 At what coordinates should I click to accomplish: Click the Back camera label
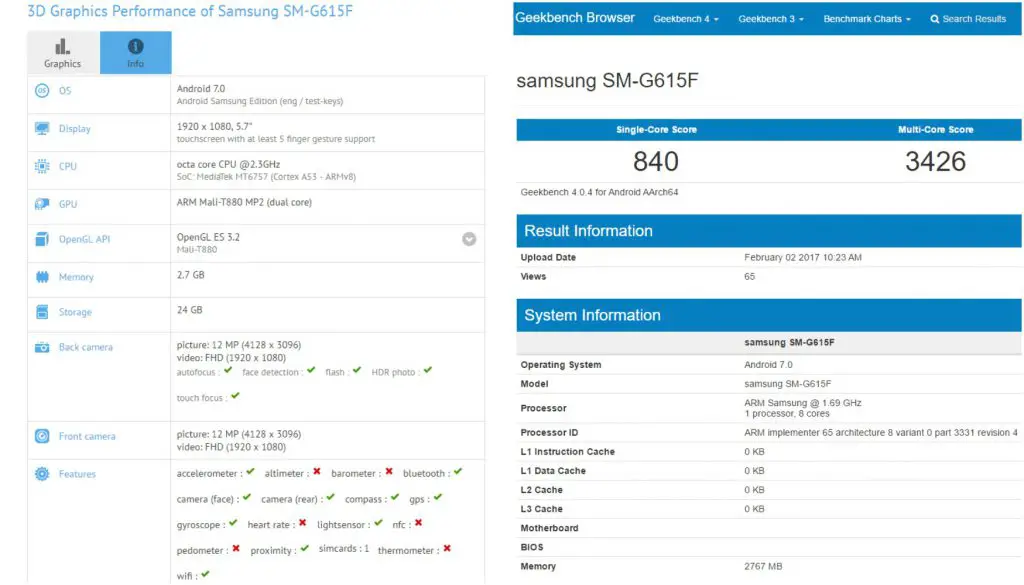(x=86, y=347)
